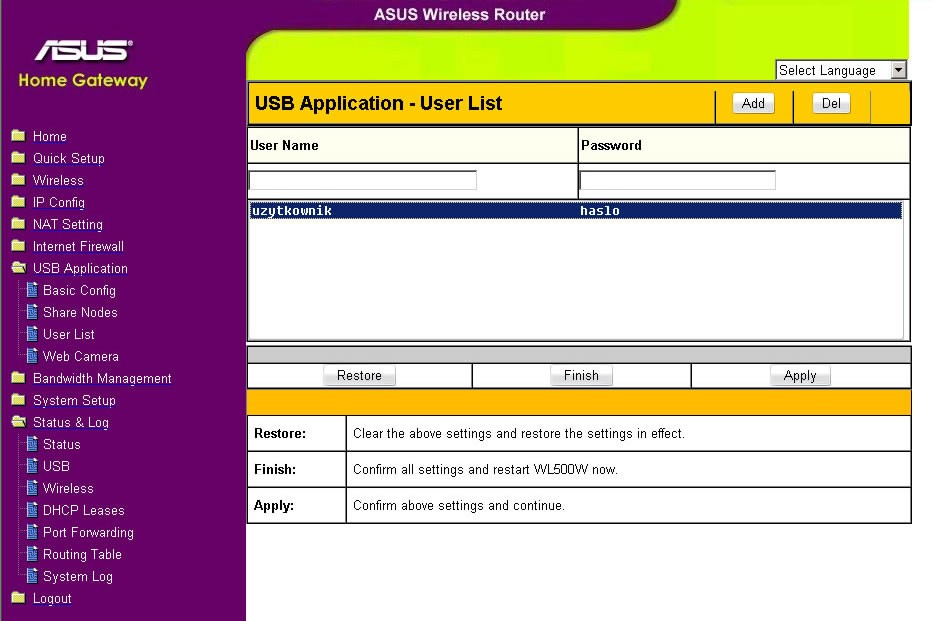Click the USB page icon under Status & Log

(32, 466)
